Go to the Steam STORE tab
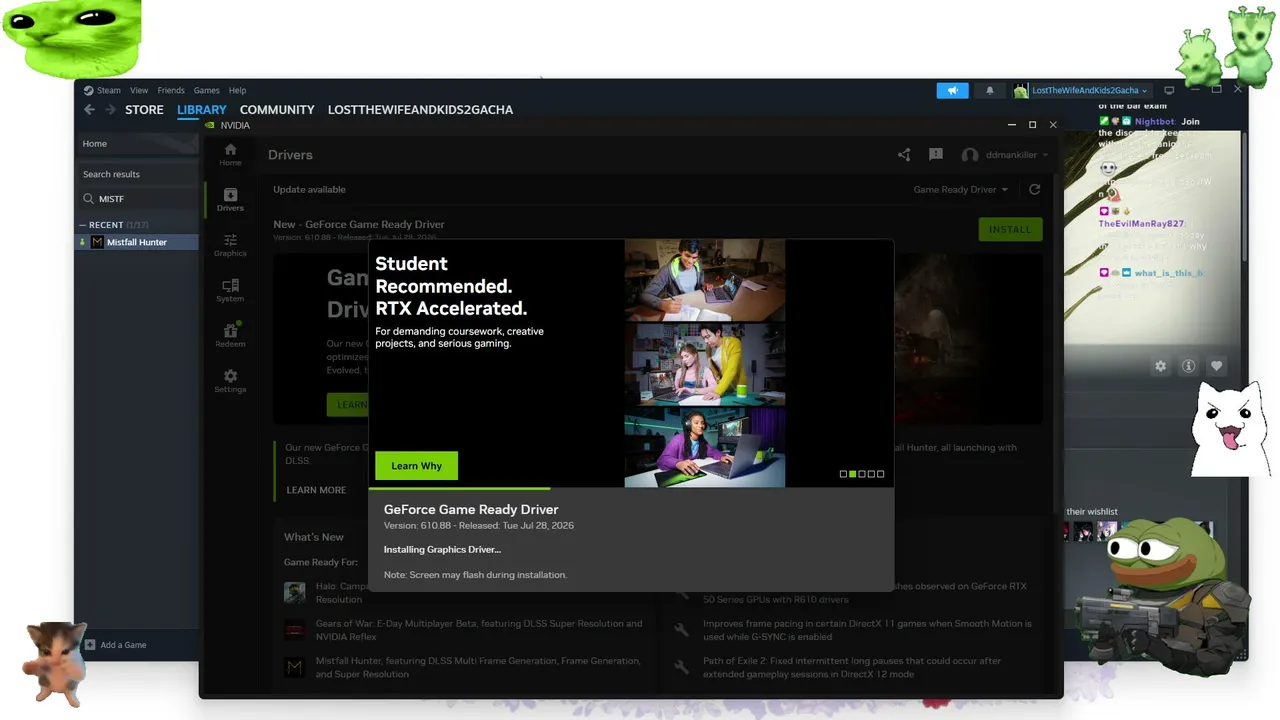The height and width of the screenshot is (720, 1280). pos(144,110)
